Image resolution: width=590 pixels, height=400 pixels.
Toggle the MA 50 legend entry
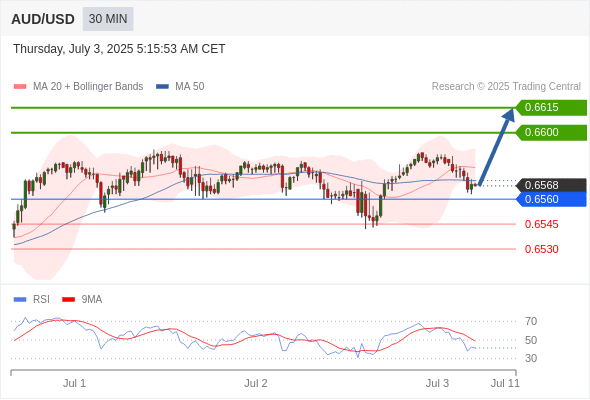coord(180,87)
